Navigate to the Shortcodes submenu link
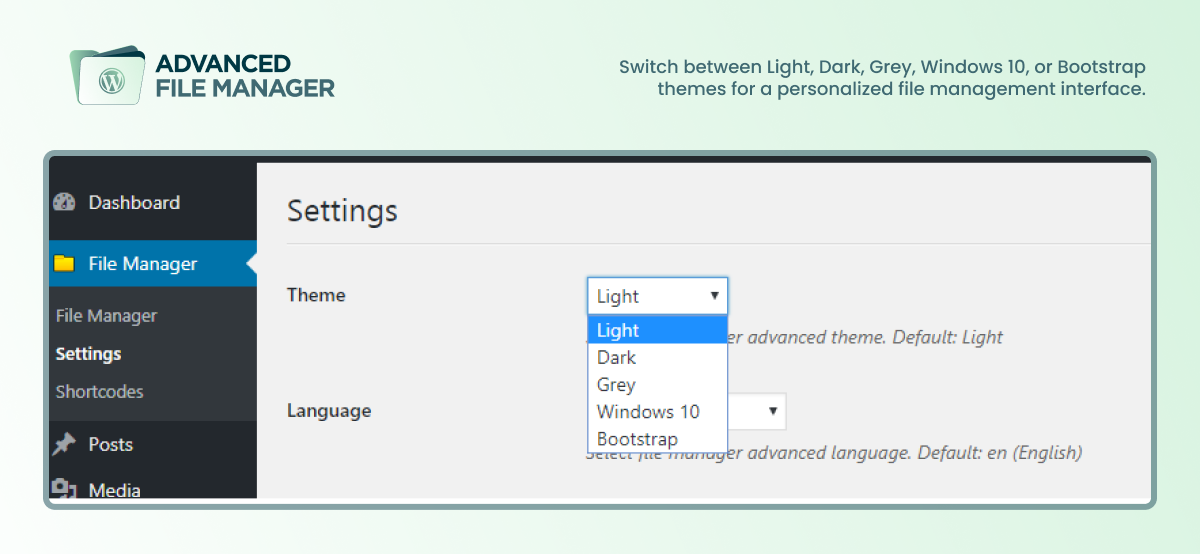 (99, 392)
